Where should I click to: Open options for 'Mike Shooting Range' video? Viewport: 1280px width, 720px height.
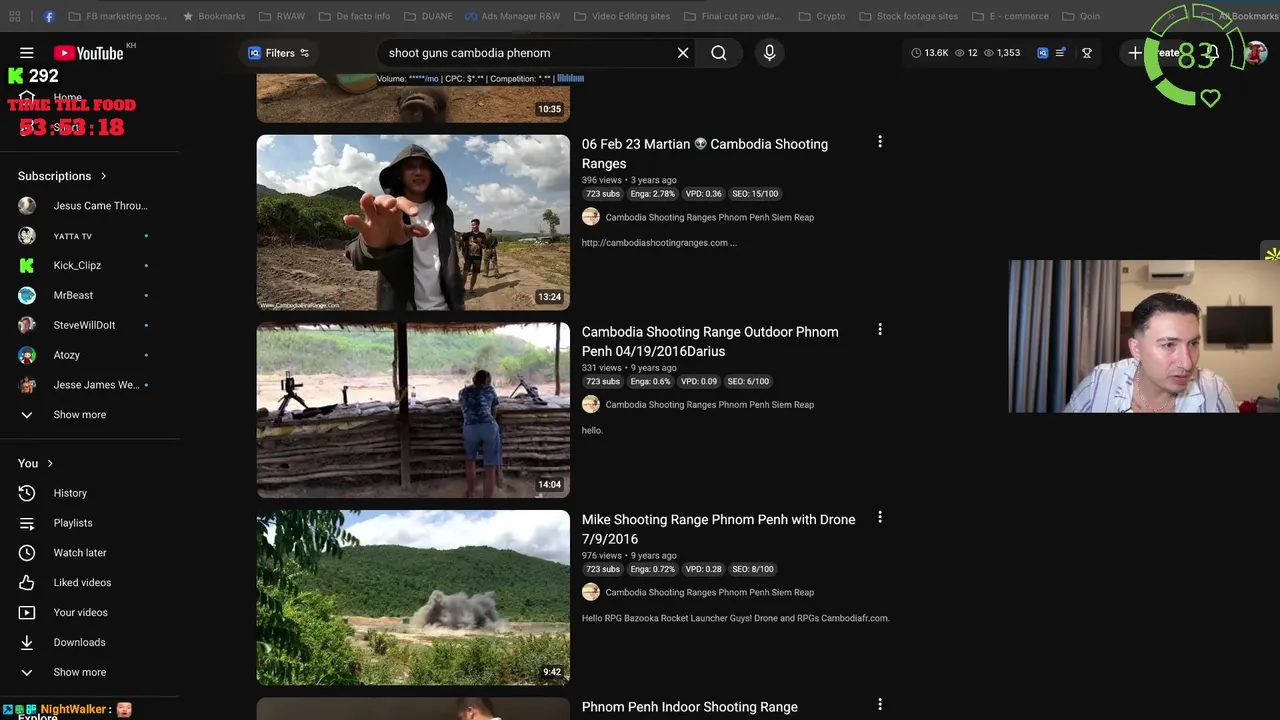pos(880,518)
